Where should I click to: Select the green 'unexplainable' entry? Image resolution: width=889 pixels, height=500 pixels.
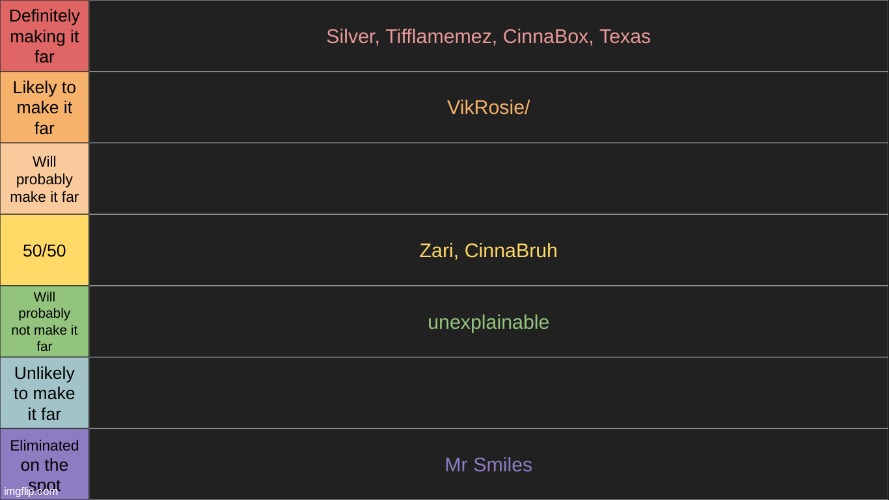click(x=488, y=322)
